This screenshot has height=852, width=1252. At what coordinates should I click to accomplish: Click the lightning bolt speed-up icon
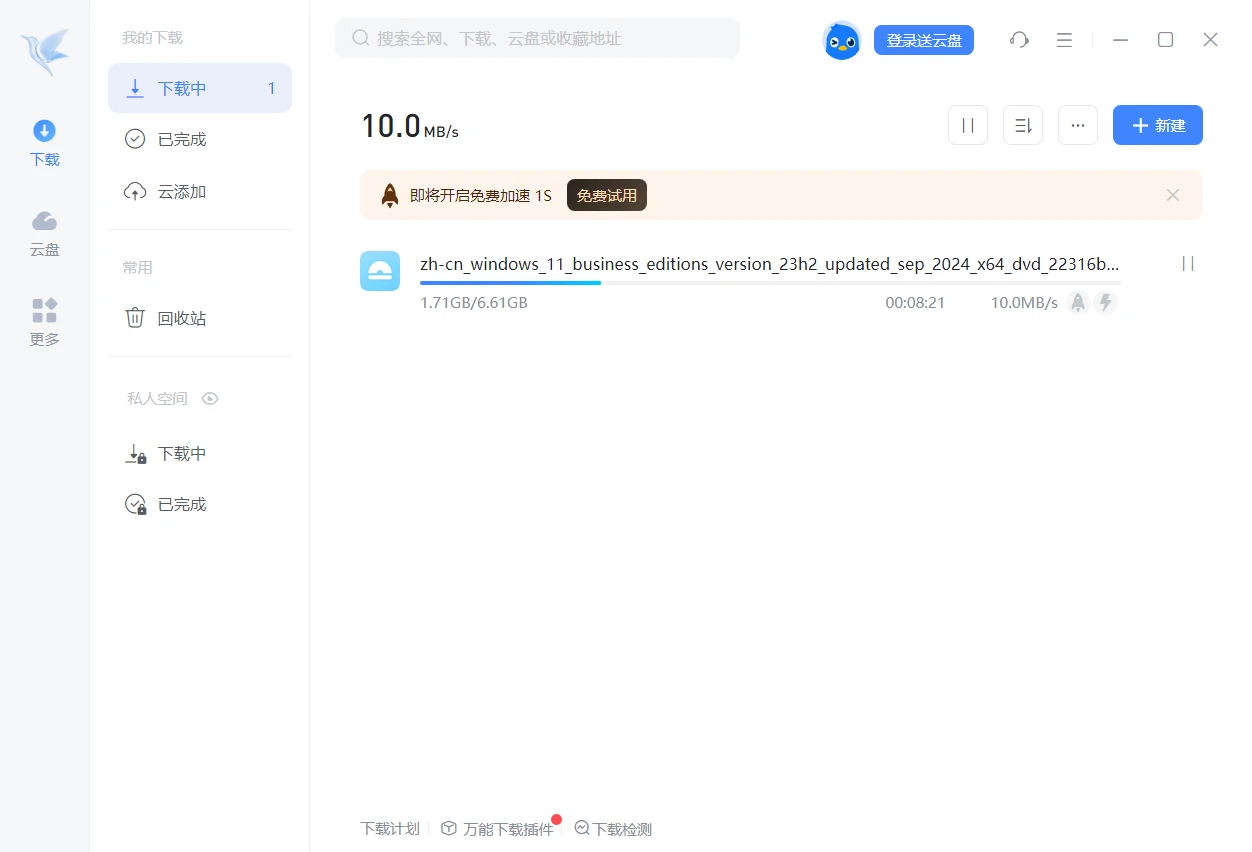[x=1105, y=303]
